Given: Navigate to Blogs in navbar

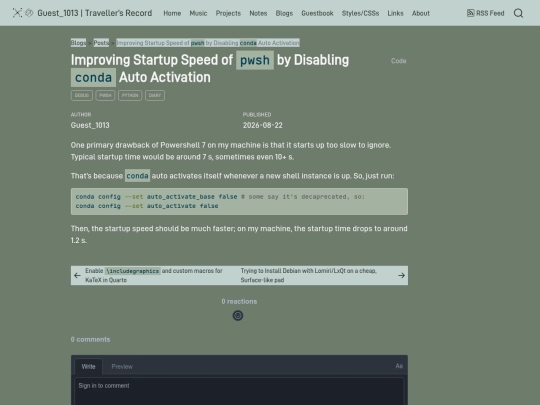Looking at the screenshot, I should click(x=284, y=13).
